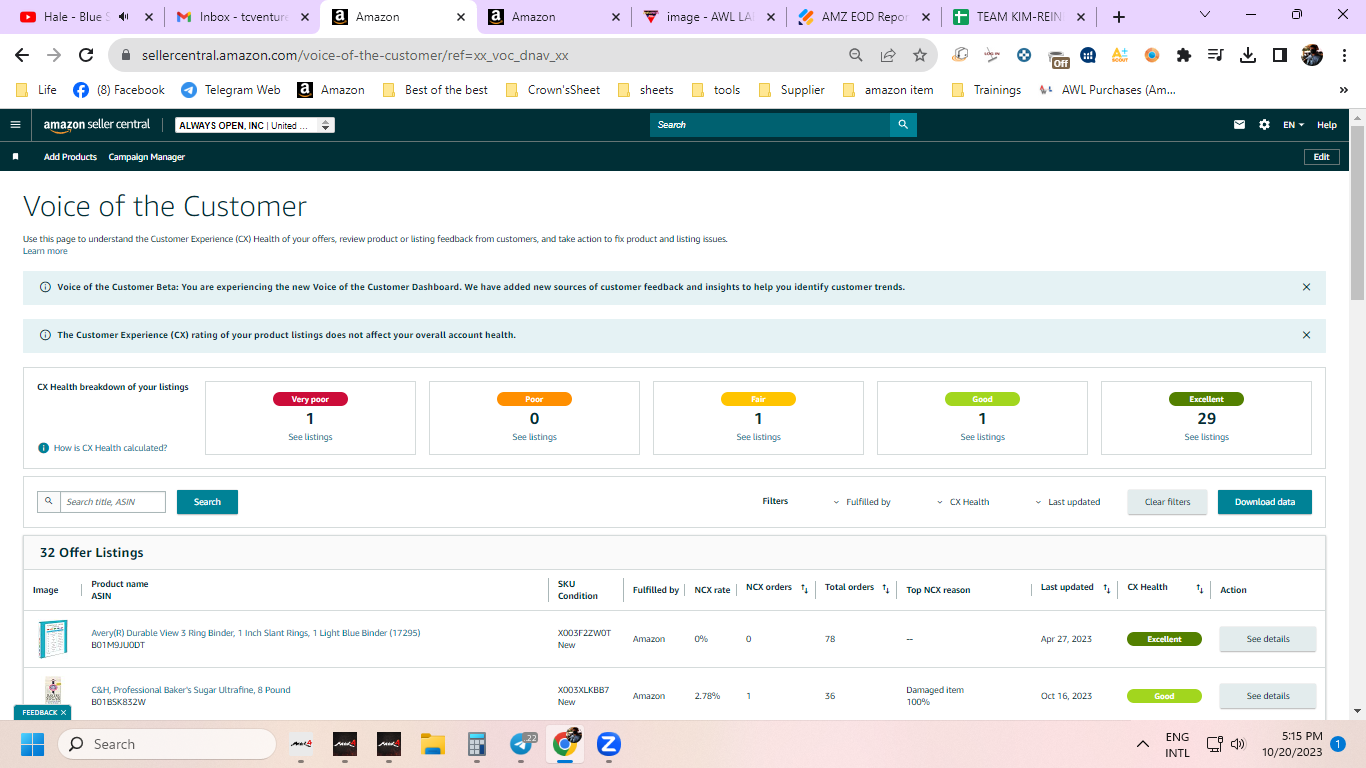This screenshot has height=768, width=1366.
Task: Open Seller Central settings gear
Action: (x=1264, y=125)
